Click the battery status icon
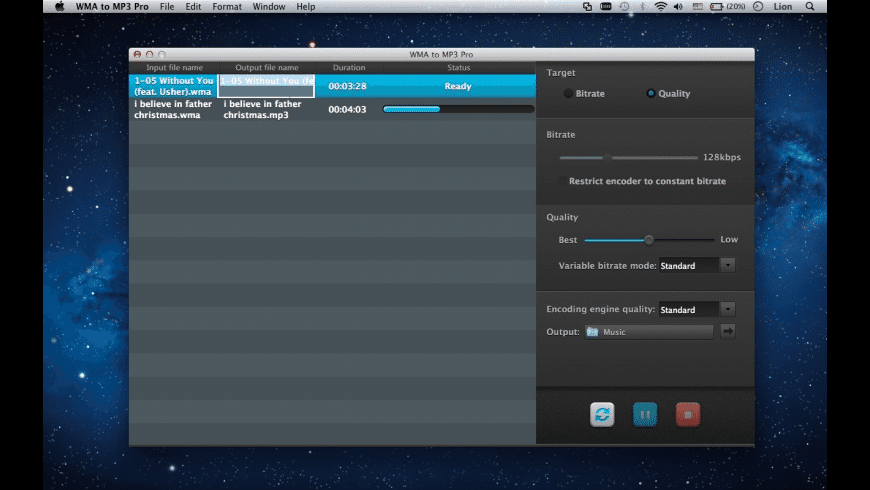The width and height of the screenshot is (870, 490). tap(716, 7)
